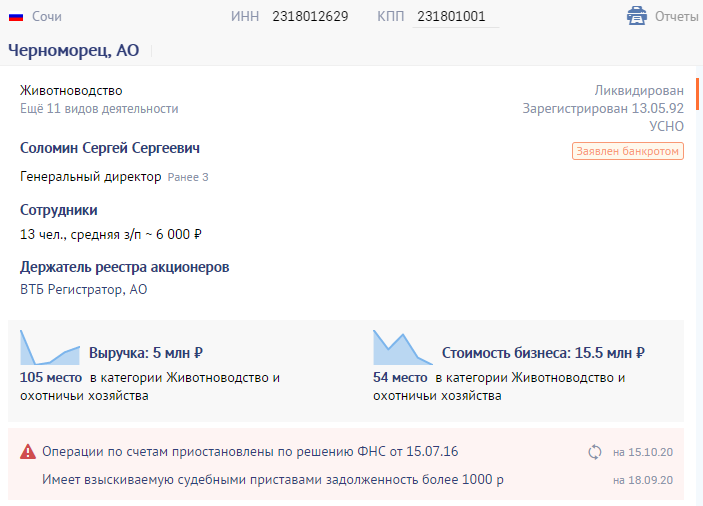This screenshot has width=703, height=506.
Task: Open the Сотрудники section heading
Action: click(59, 210)
